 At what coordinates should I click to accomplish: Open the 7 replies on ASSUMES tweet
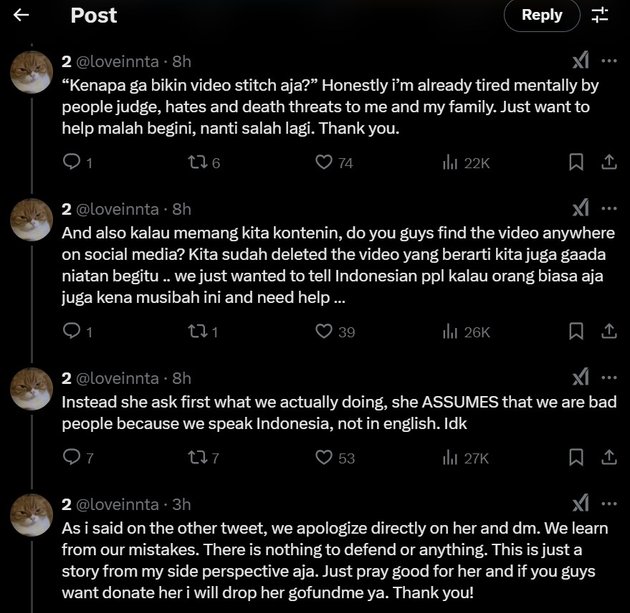72,457
